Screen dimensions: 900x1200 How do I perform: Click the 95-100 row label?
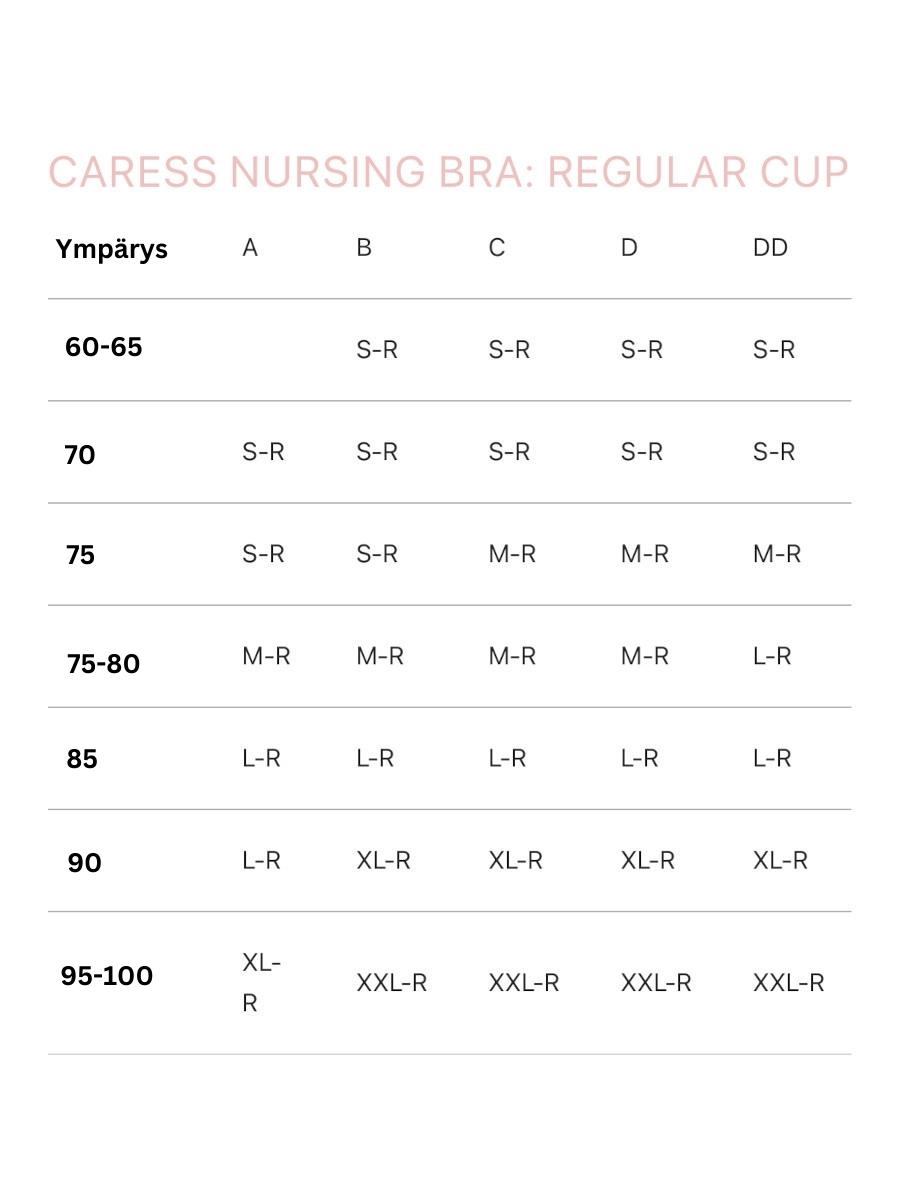pyautogui.click(x=107, y=976)
